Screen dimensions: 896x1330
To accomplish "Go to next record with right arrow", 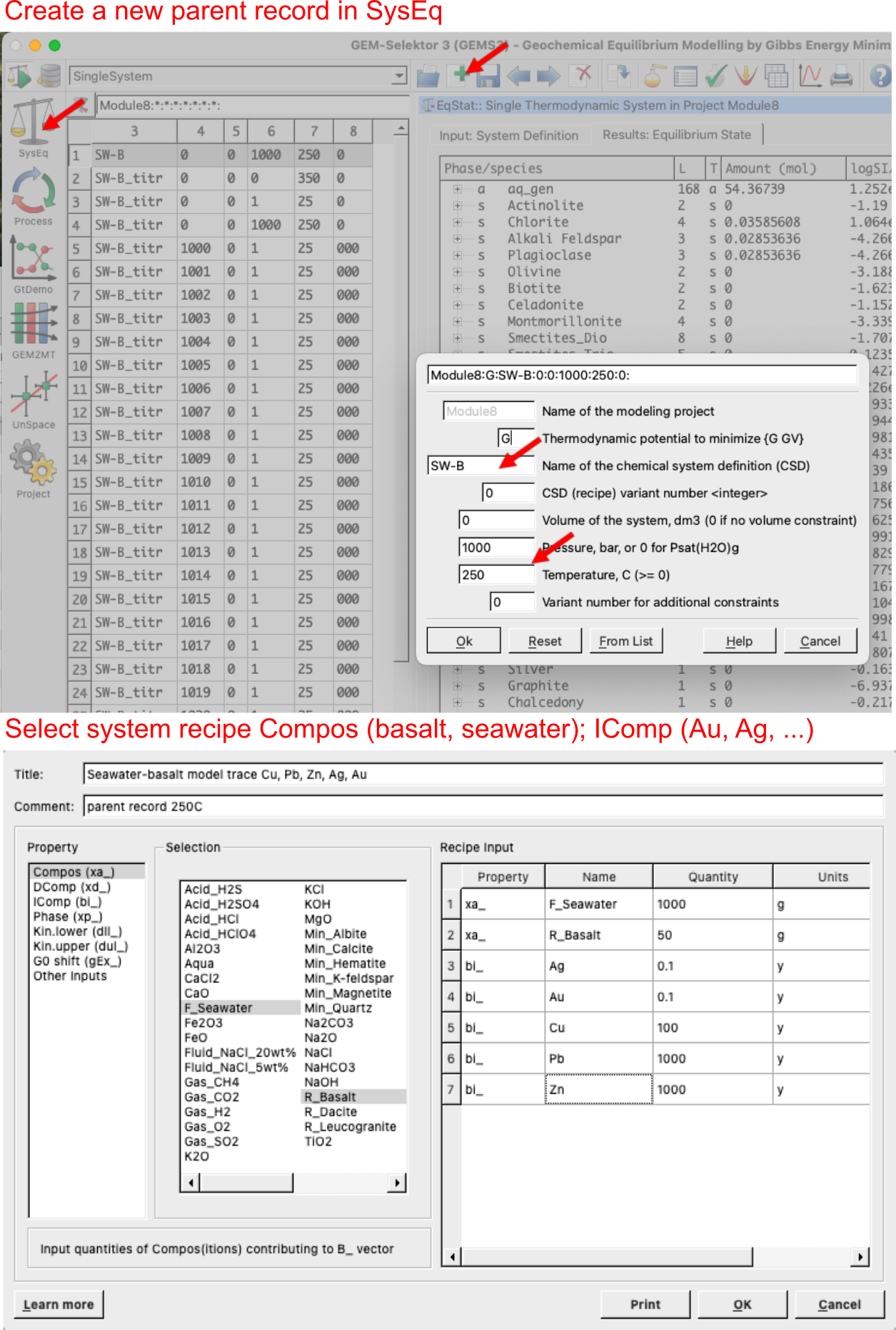I will click(549, 76).
